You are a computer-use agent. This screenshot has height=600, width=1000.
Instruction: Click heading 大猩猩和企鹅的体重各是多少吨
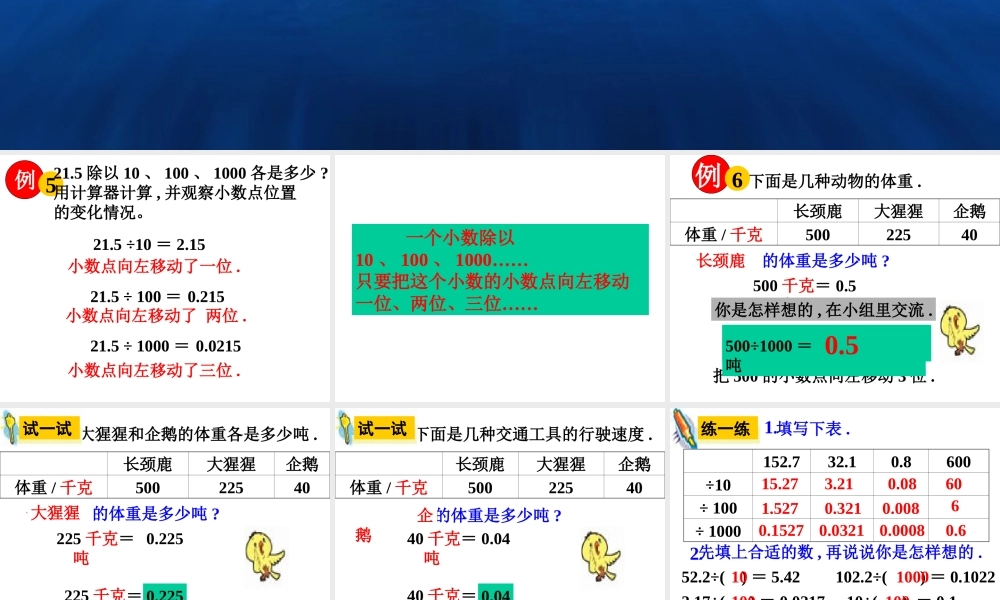click(199, 434)
